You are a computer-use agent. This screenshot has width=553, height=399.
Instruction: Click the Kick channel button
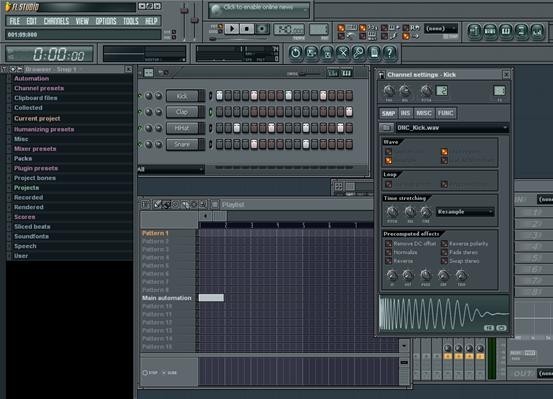182,96
